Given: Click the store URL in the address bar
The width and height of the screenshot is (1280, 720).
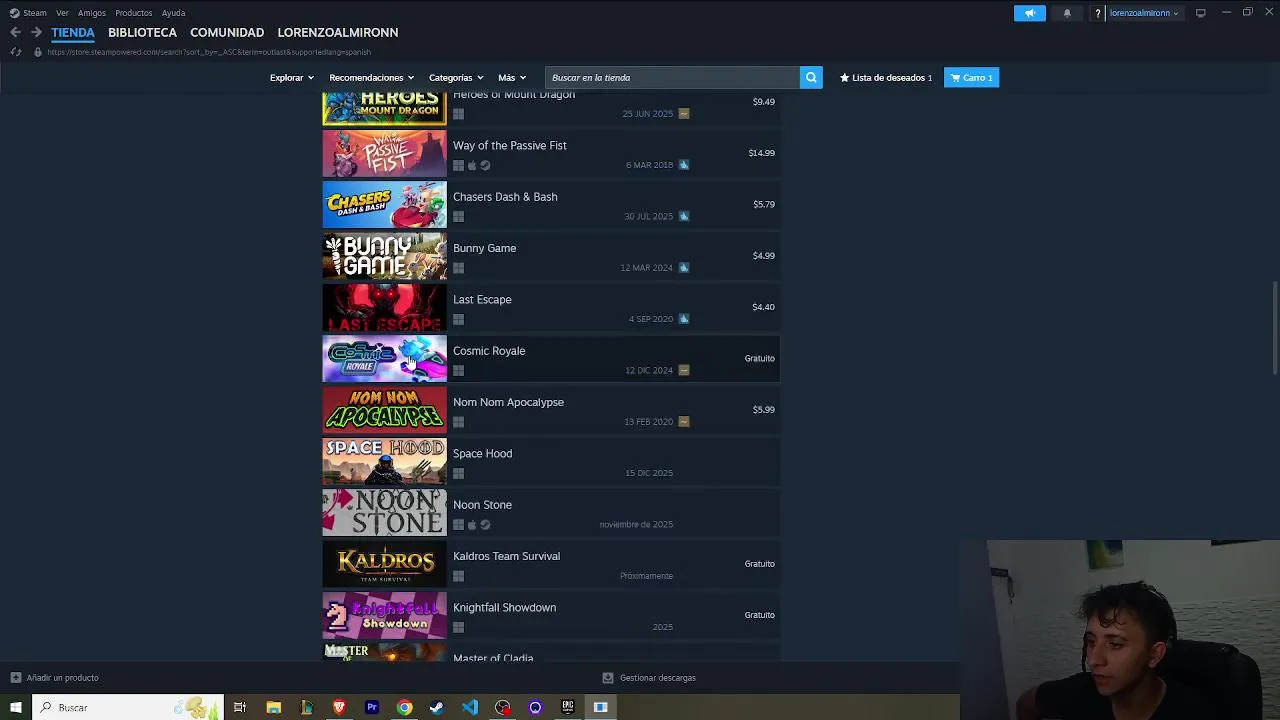Looking at the screenshot, I should (x=209, y=52).
